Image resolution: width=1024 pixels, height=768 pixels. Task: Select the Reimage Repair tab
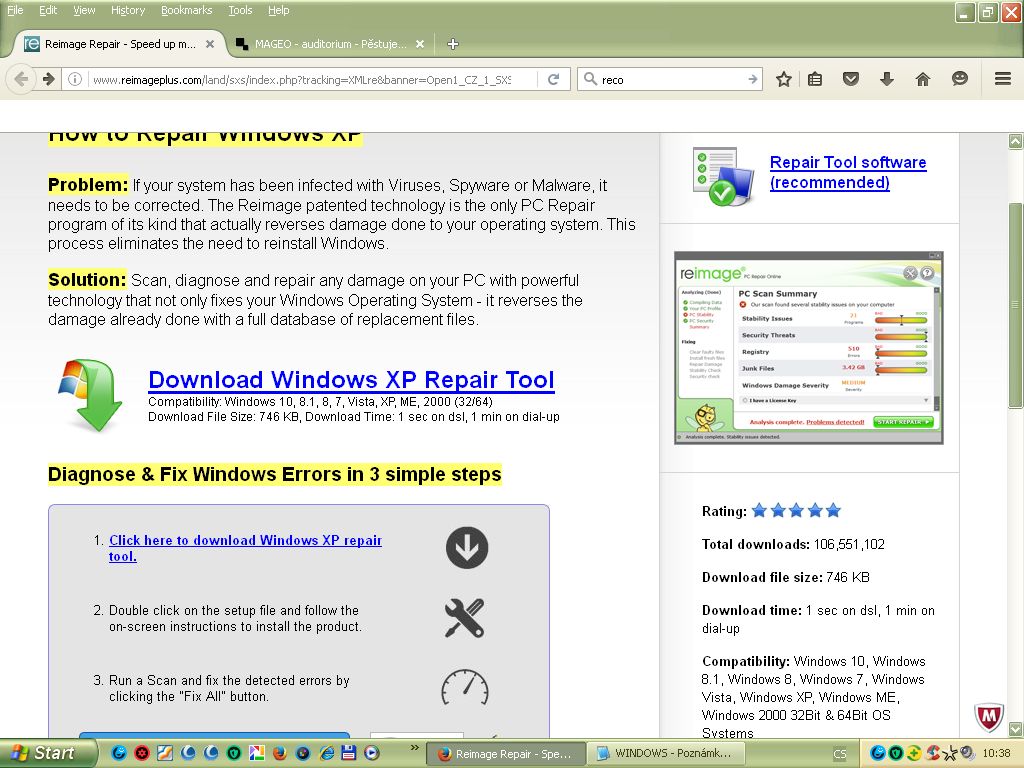pos(120,44)
